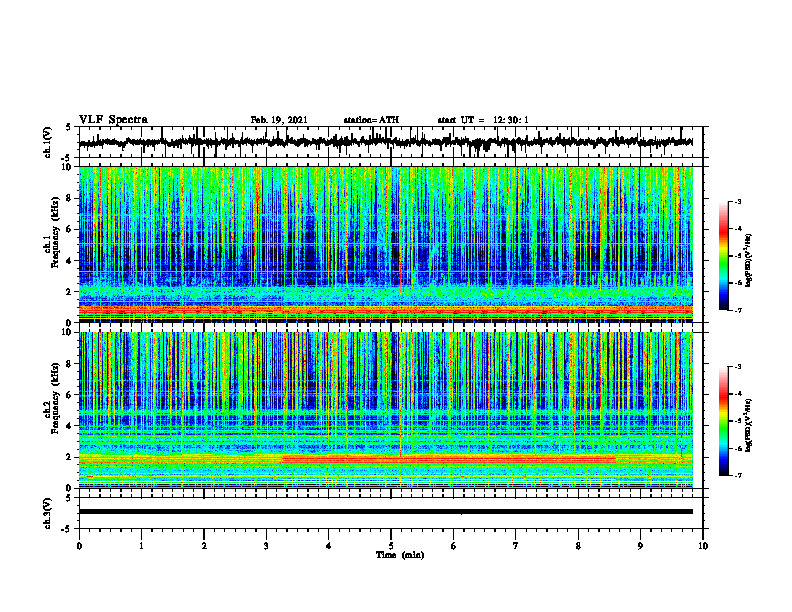
Task: Click the "-7" label on ch.2 color scale
Action: (x=737, y=476)
